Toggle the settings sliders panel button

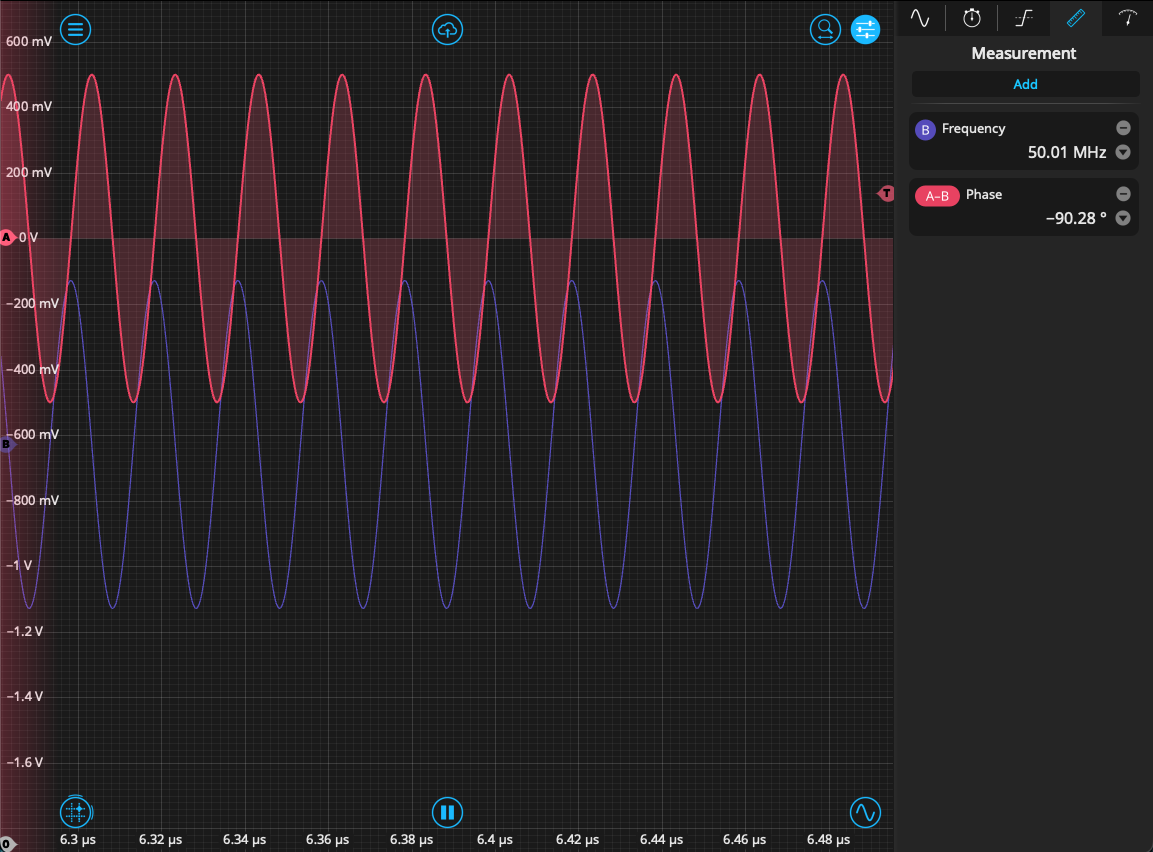pos(865,29)
